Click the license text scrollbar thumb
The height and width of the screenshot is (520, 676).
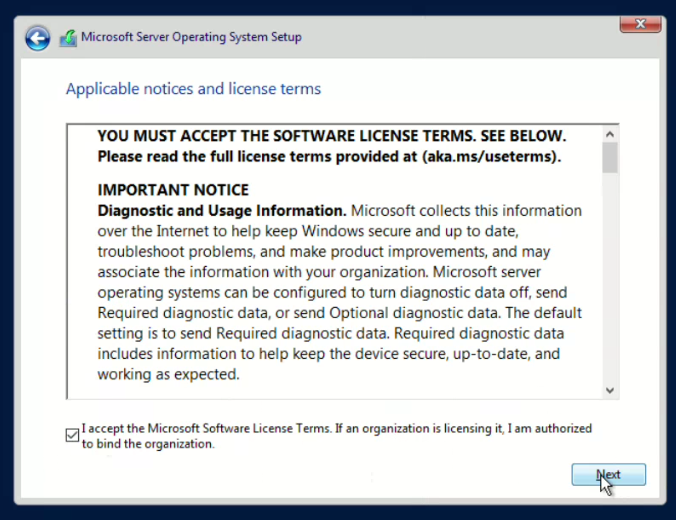point(610,158)
